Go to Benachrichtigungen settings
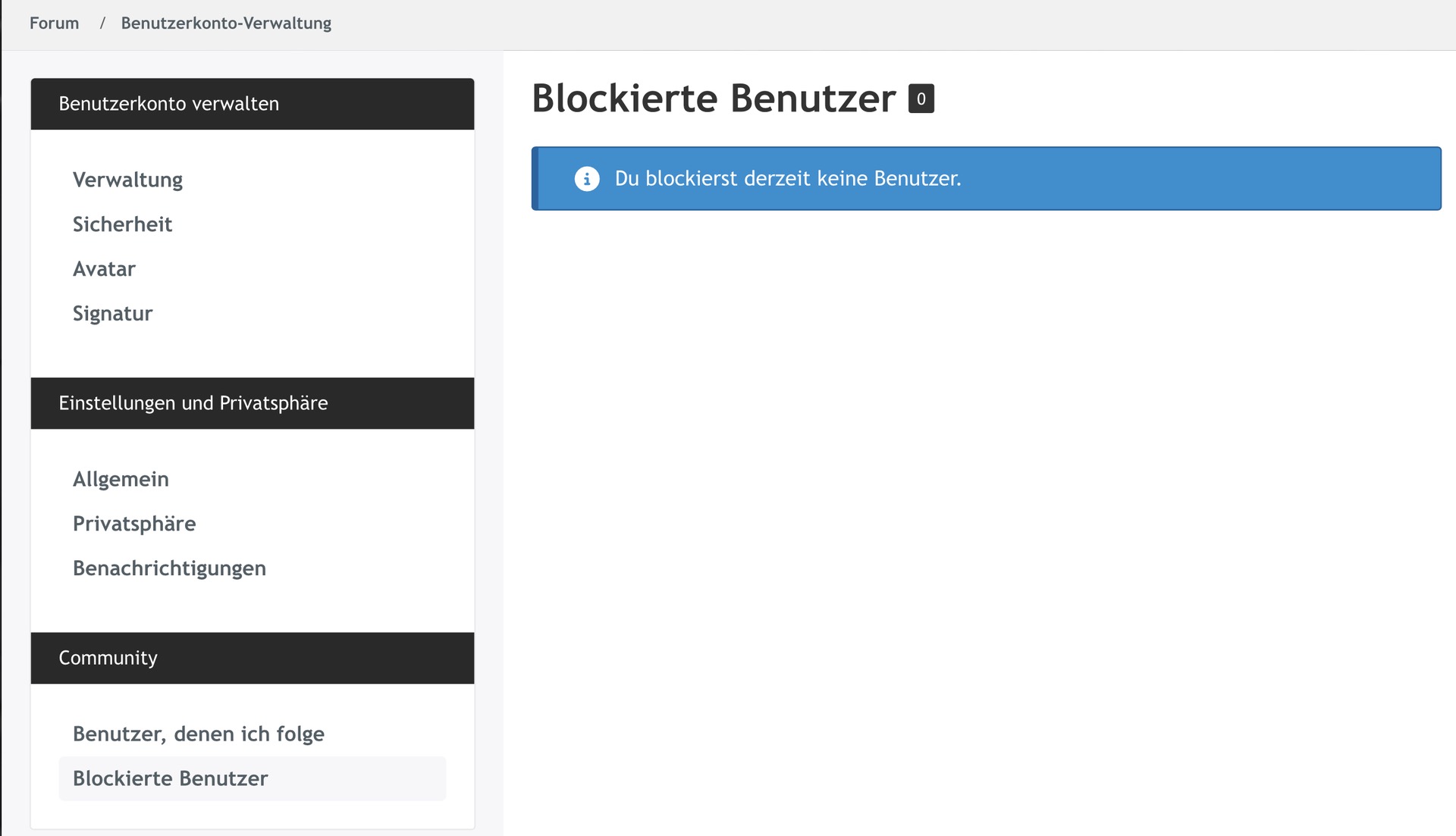The image size is (1456, 836). point(169,568)
